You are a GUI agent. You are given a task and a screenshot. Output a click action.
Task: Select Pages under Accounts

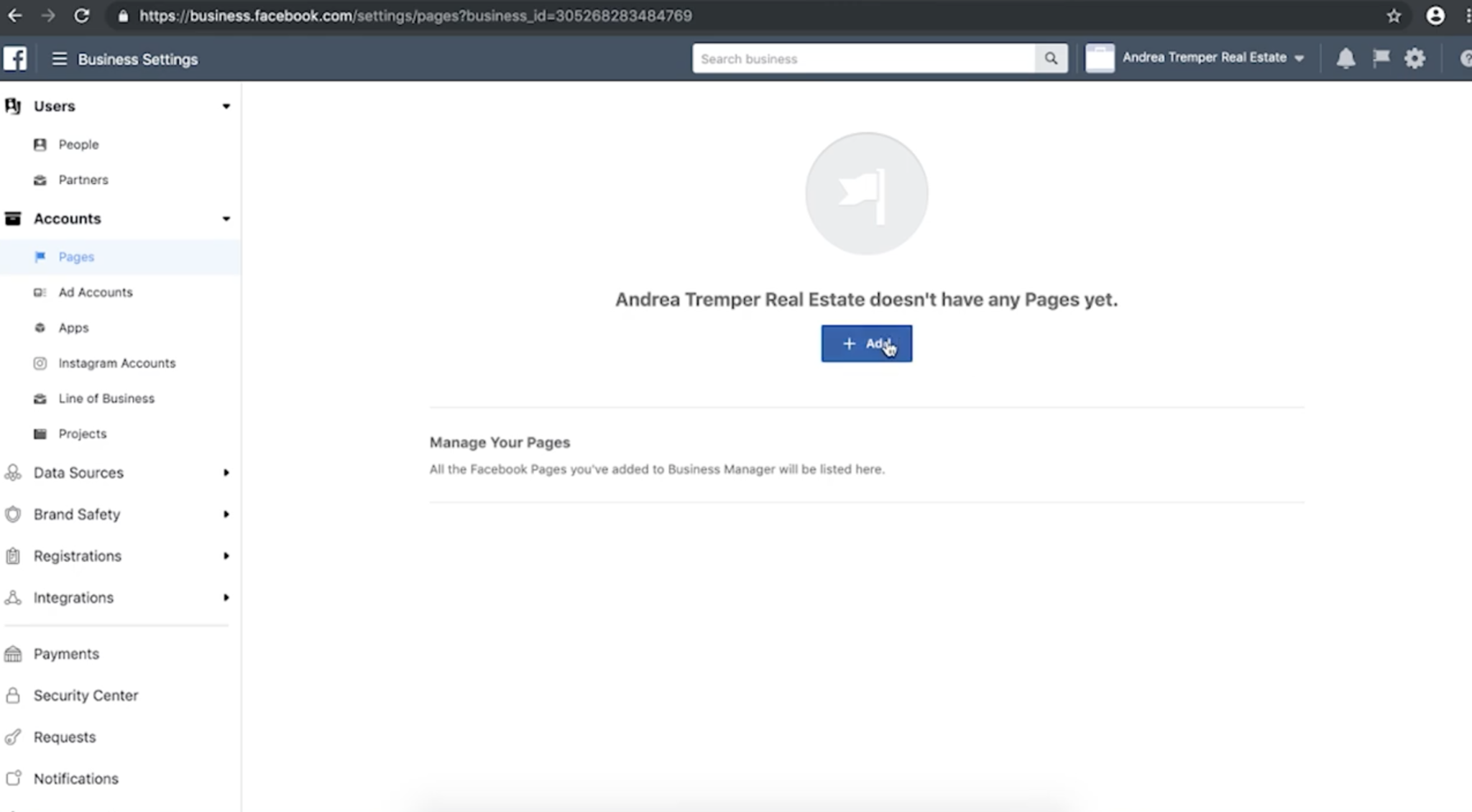coord(75,257)
